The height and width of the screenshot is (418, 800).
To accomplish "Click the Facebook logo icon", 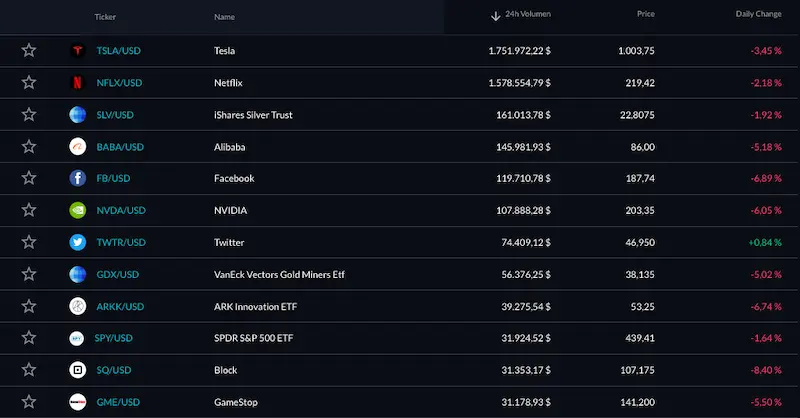I will [x=78, y=179].
